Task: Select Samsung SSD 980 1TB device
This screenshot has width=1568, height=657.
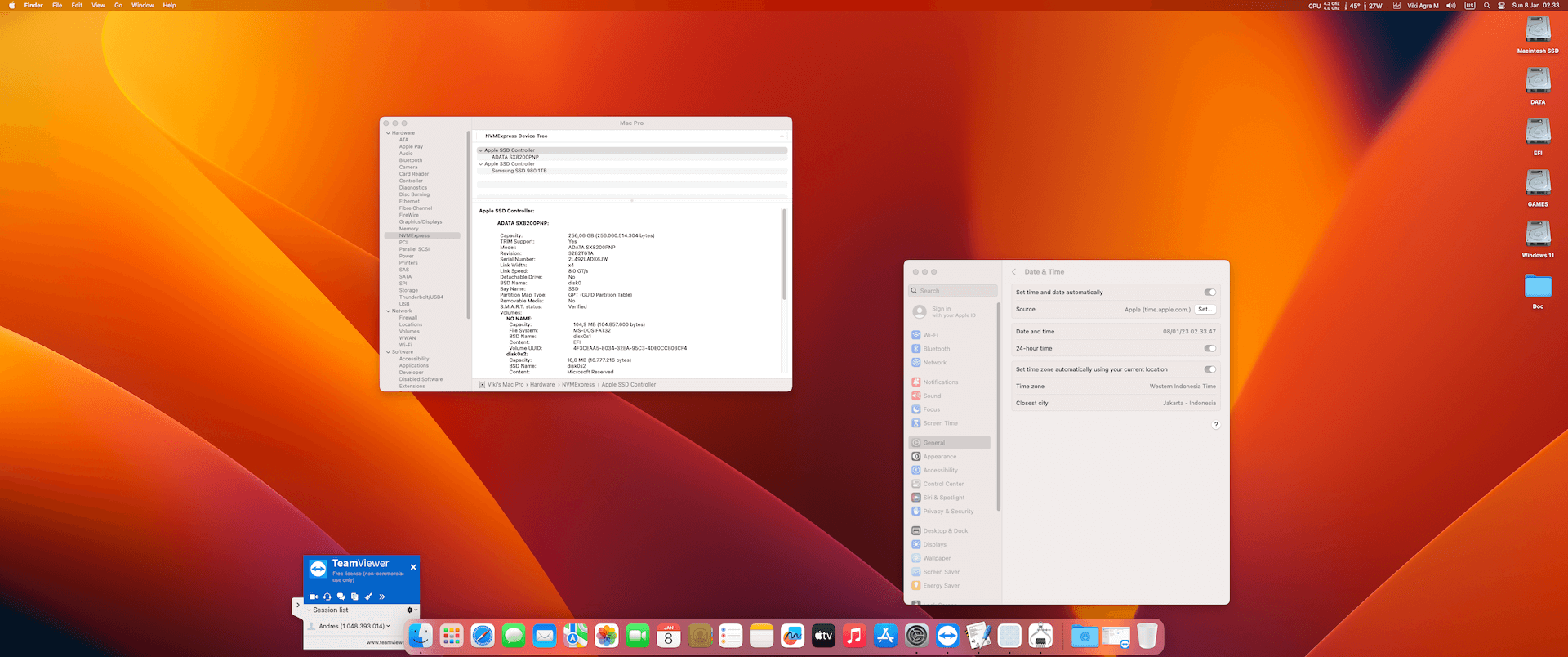Action: tap(519, 171)
